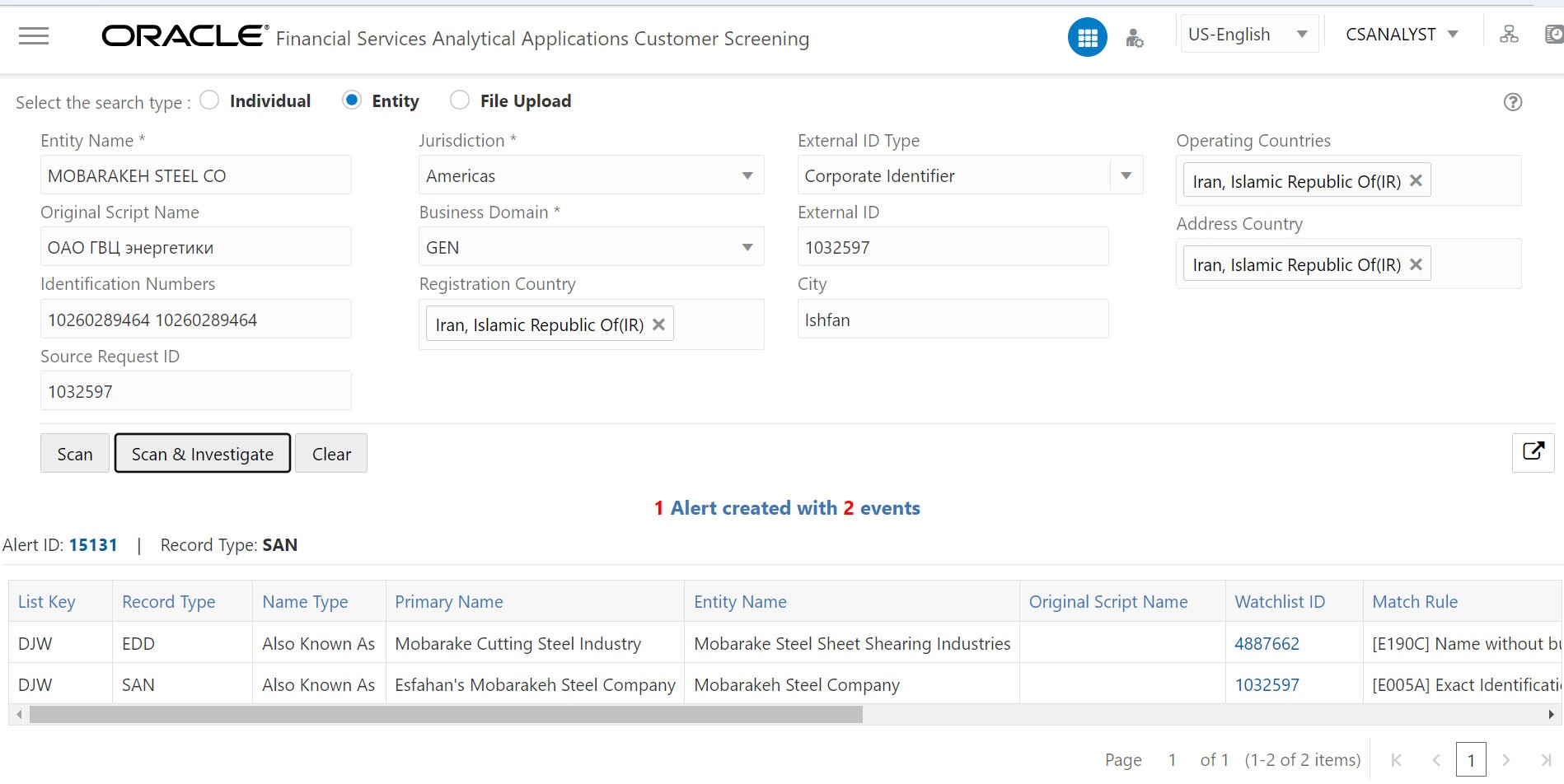Click the user administration icon

point(1135,38)
